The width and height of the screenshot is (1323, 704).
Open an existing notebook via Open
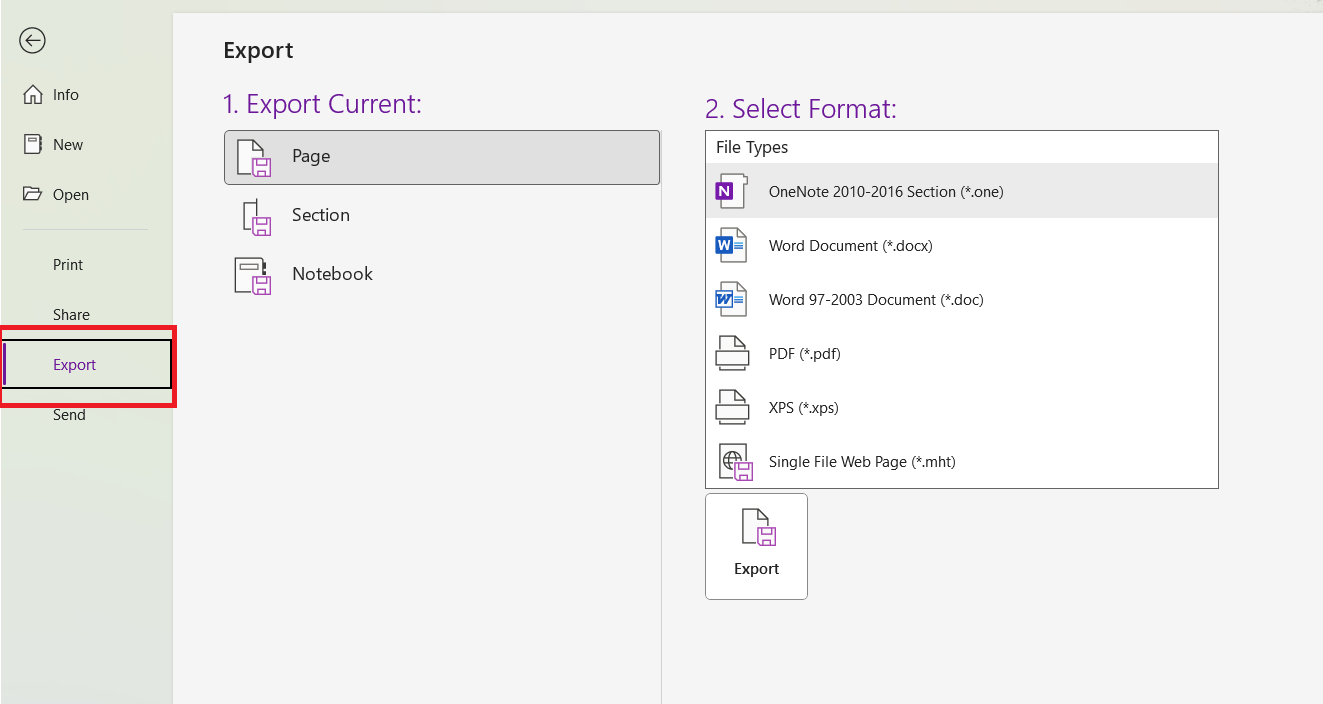[71, 194]
